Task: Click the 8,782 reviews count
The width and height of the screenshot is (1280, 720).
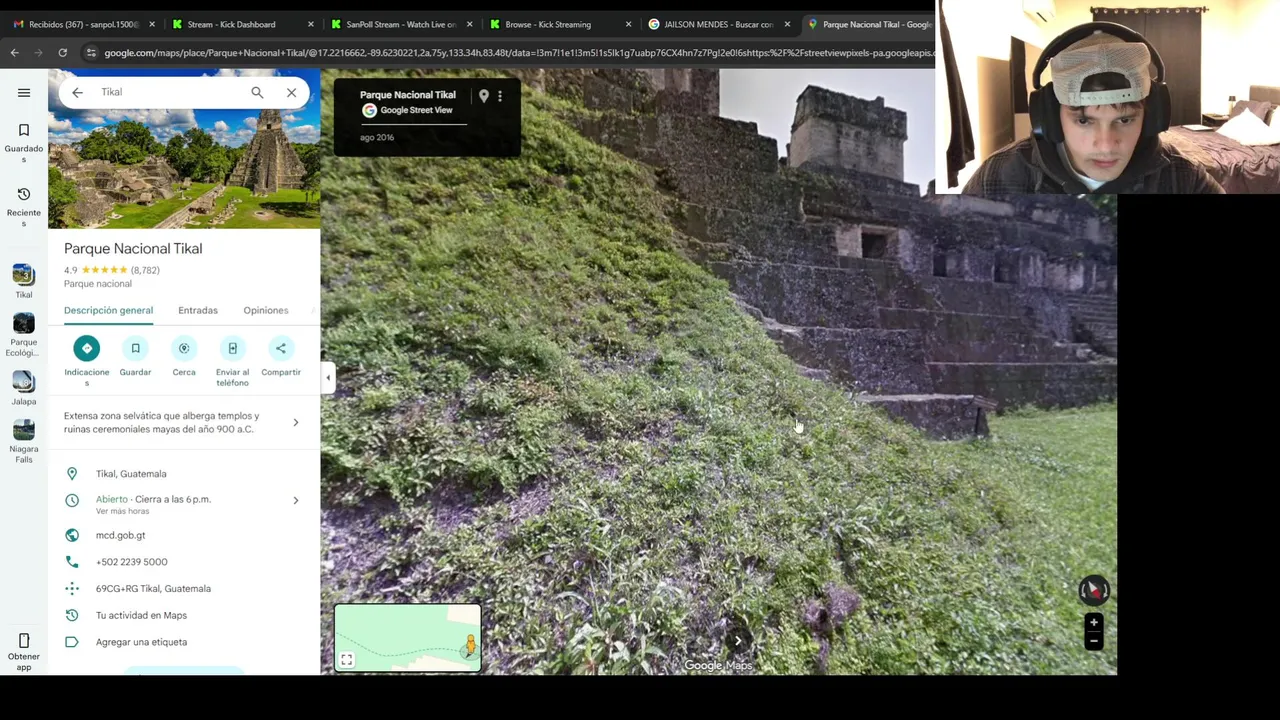Action: tap(145, 270)
